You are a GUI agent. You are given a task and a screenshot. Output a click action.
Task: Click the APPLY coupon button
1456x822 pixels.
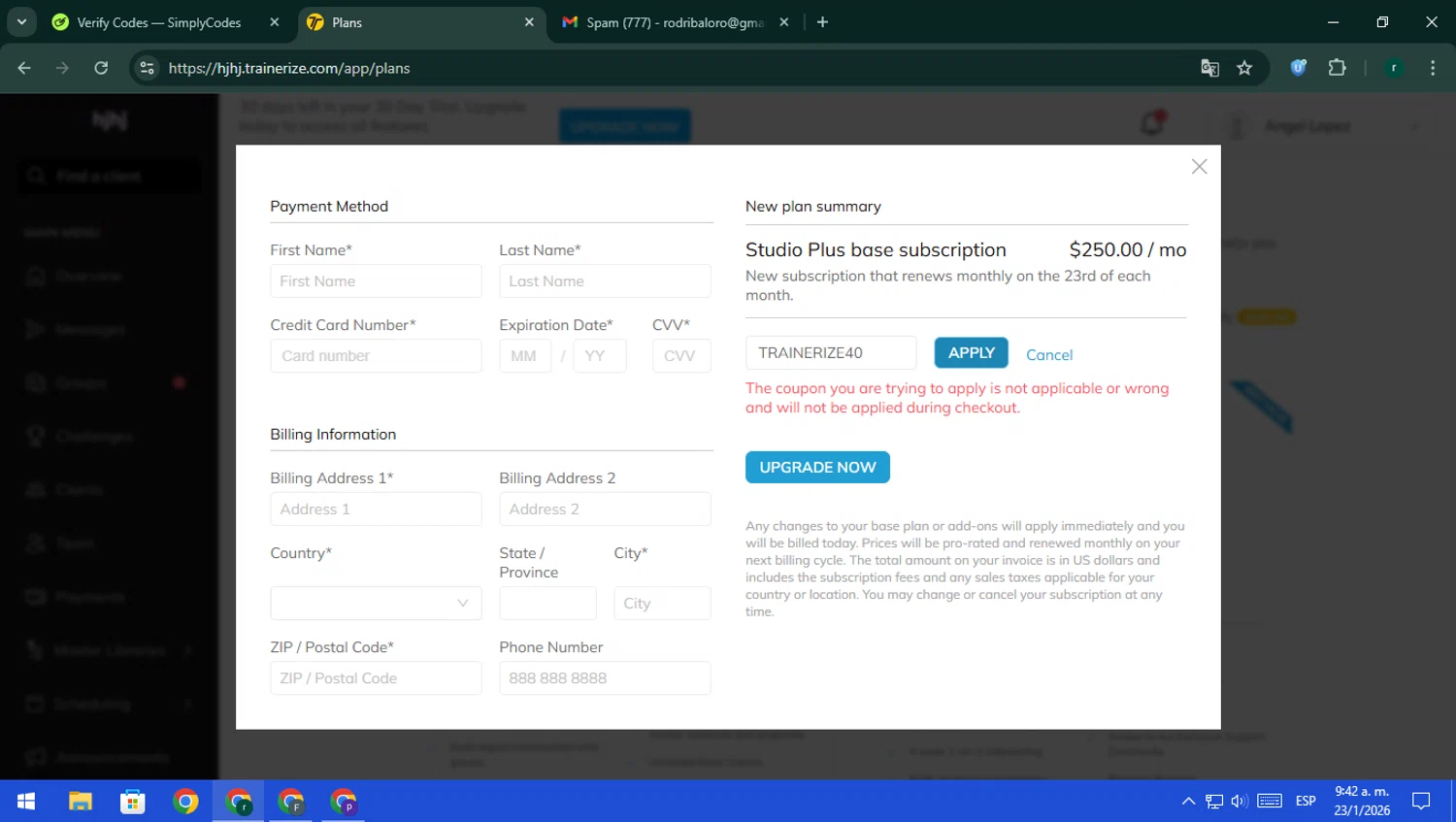point(972,353)
